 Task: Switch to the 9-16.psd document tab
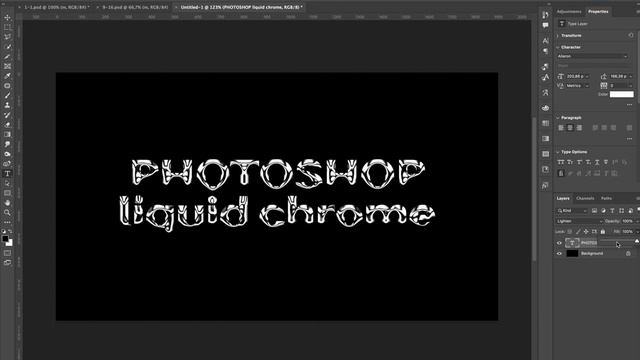pos(135,7)
